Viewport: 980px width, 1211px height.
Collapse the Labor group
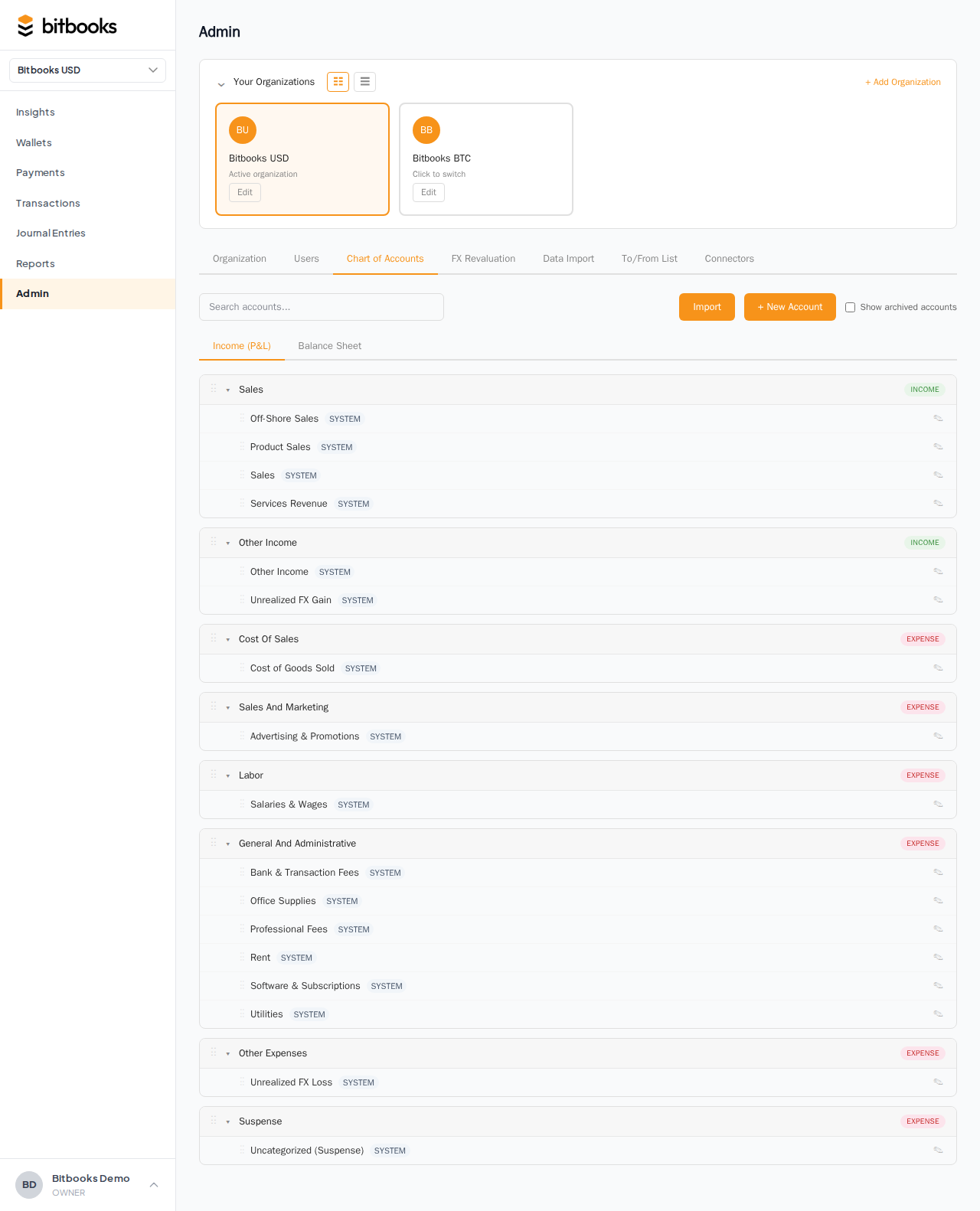pos(228,775)
